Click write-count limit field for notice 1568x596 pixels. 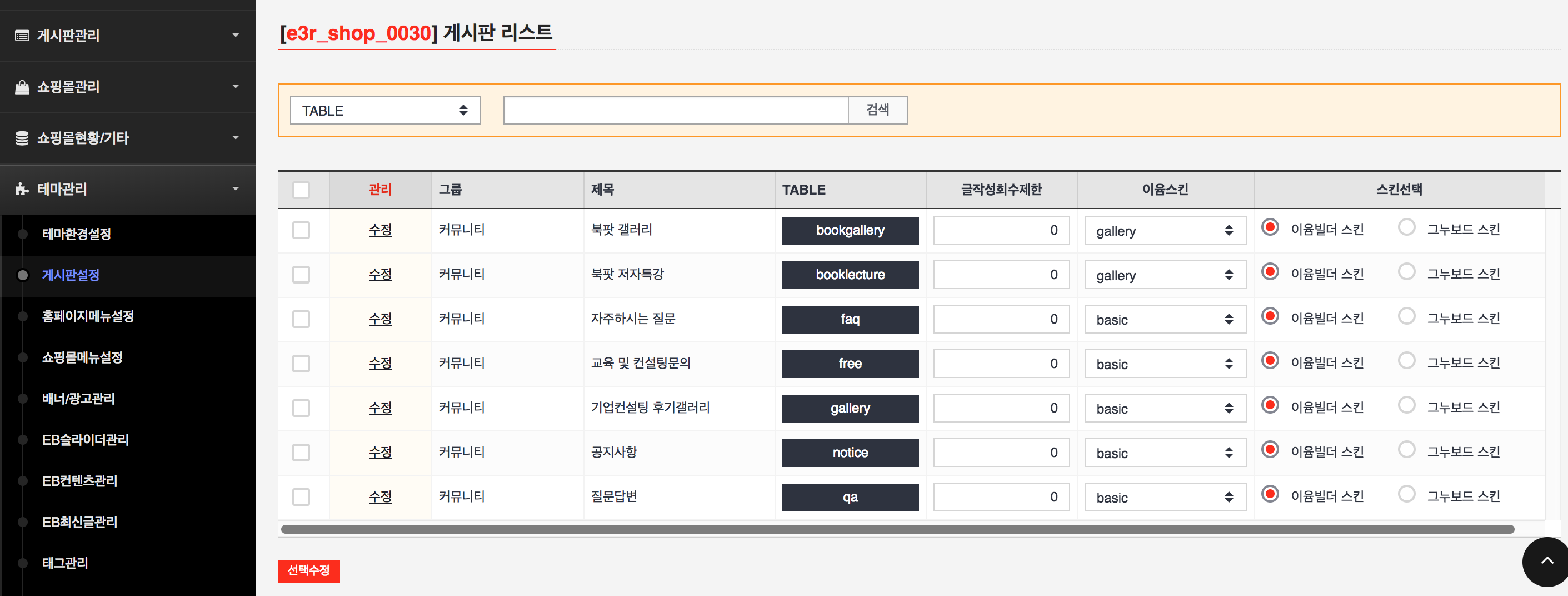click(1001, 453)
